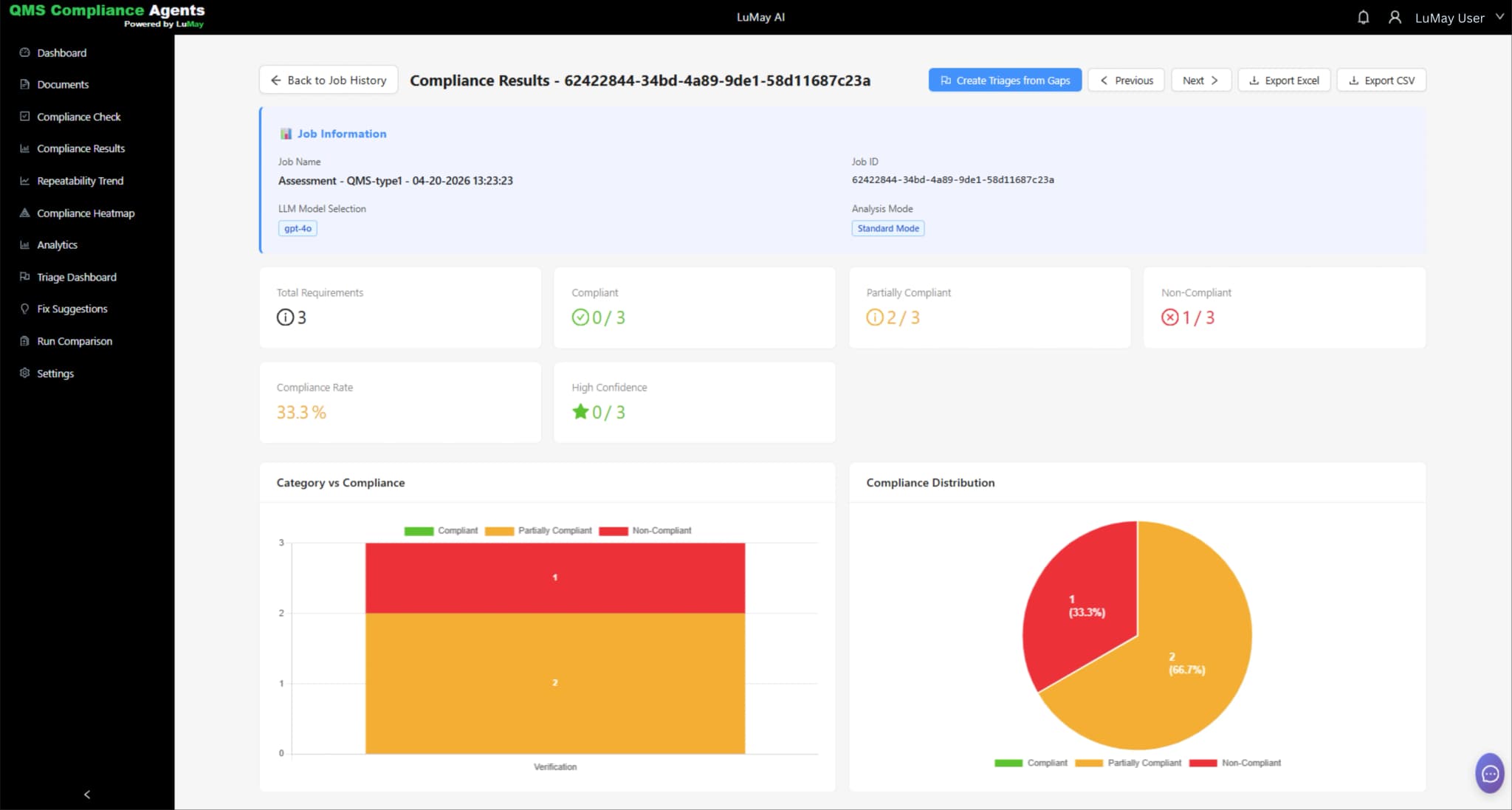
Task: Click Total Requirements info icon
Action: point(285,318)
